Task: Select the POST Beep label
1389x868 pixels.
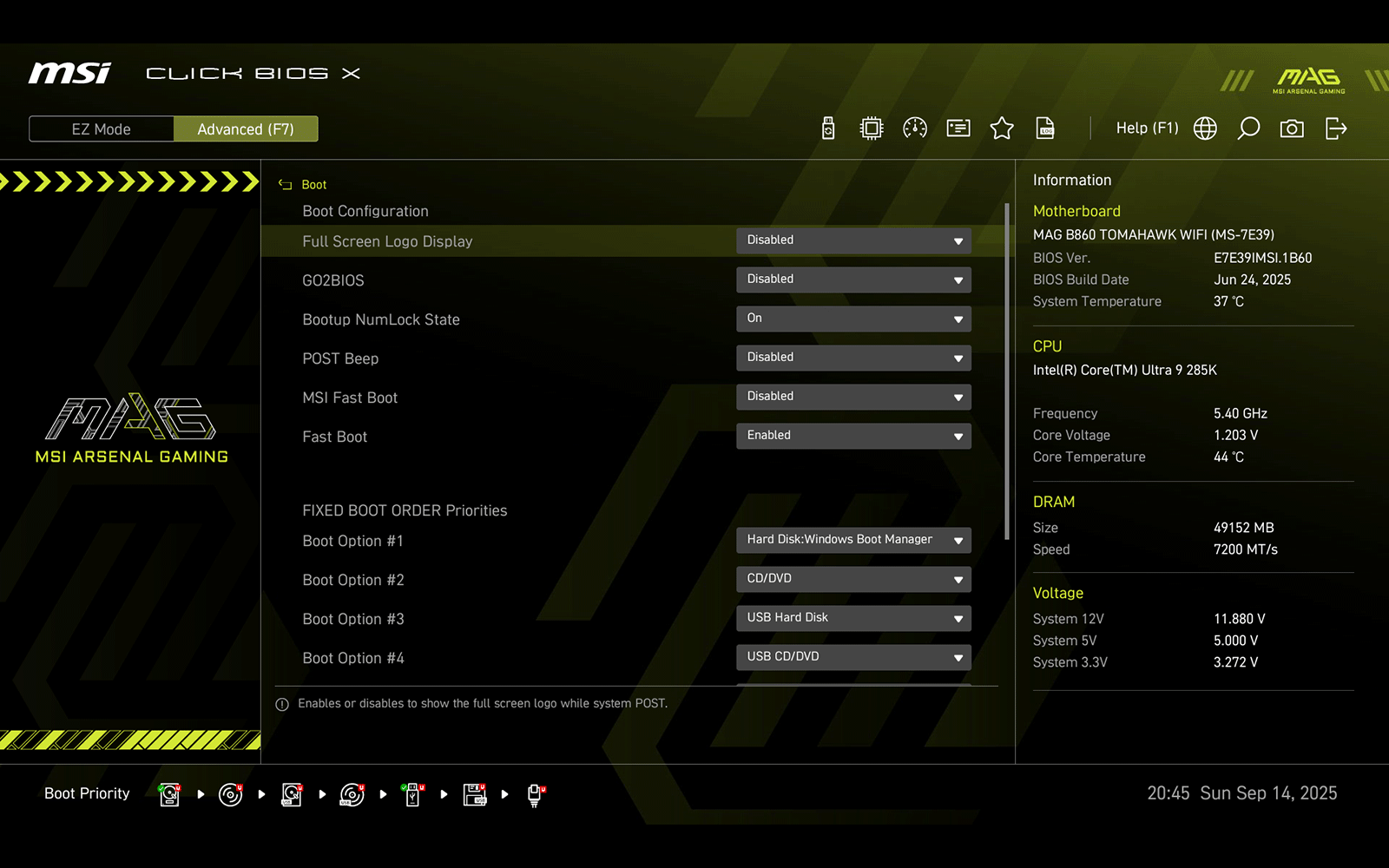Action: pyautogui.click(x=340, y=358)
